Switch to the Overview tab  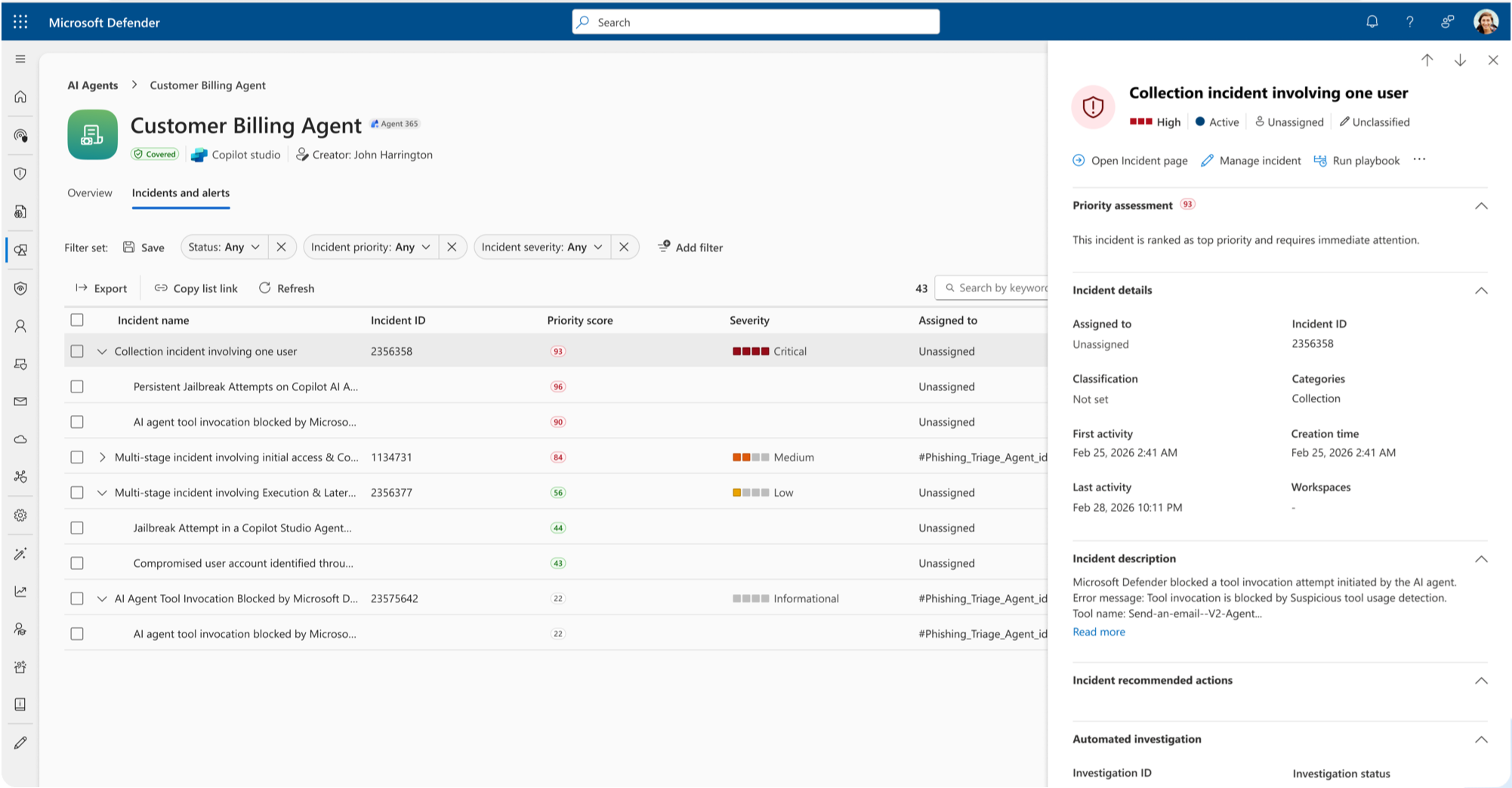point(90,192)
